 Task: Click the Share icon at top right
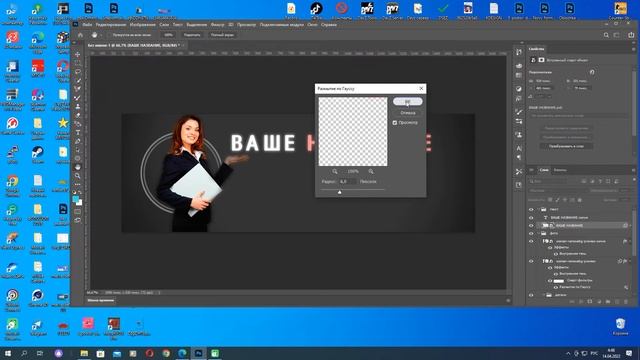pos(631,36)
